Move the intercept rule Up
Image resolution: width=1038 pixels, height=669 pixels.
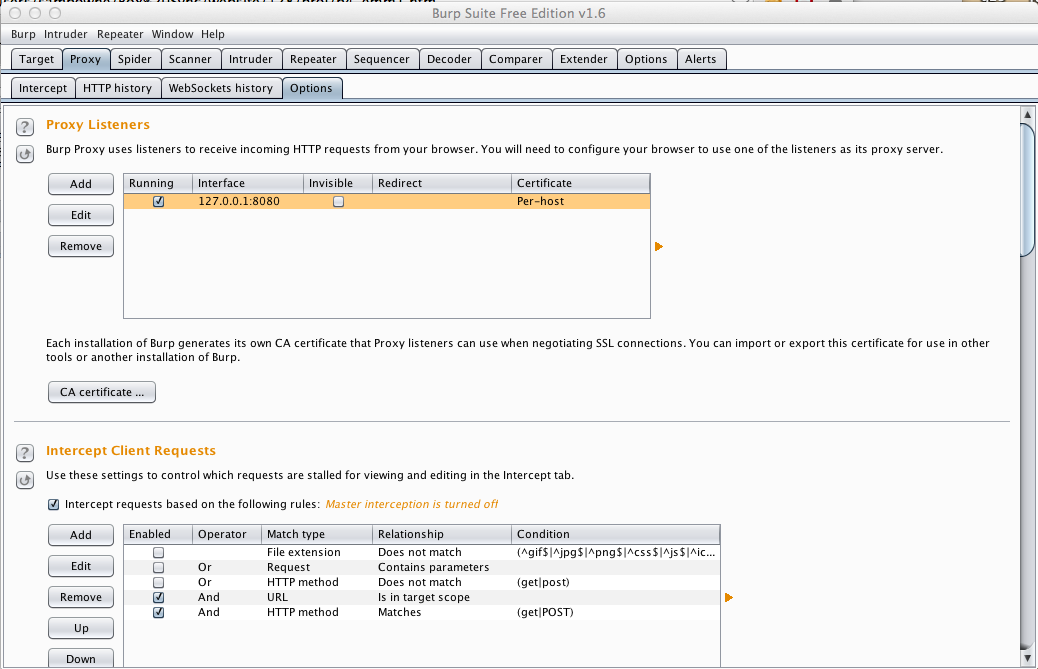81,628
